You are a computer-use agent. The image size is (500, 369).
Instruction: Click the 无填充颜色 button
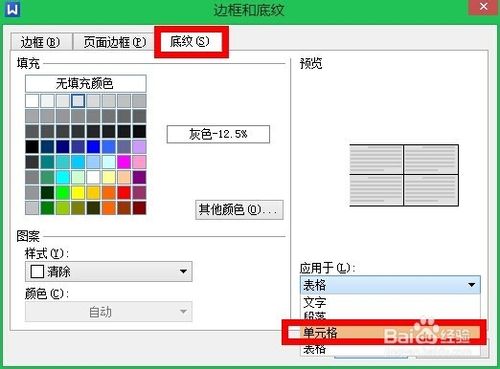[85, 83]
